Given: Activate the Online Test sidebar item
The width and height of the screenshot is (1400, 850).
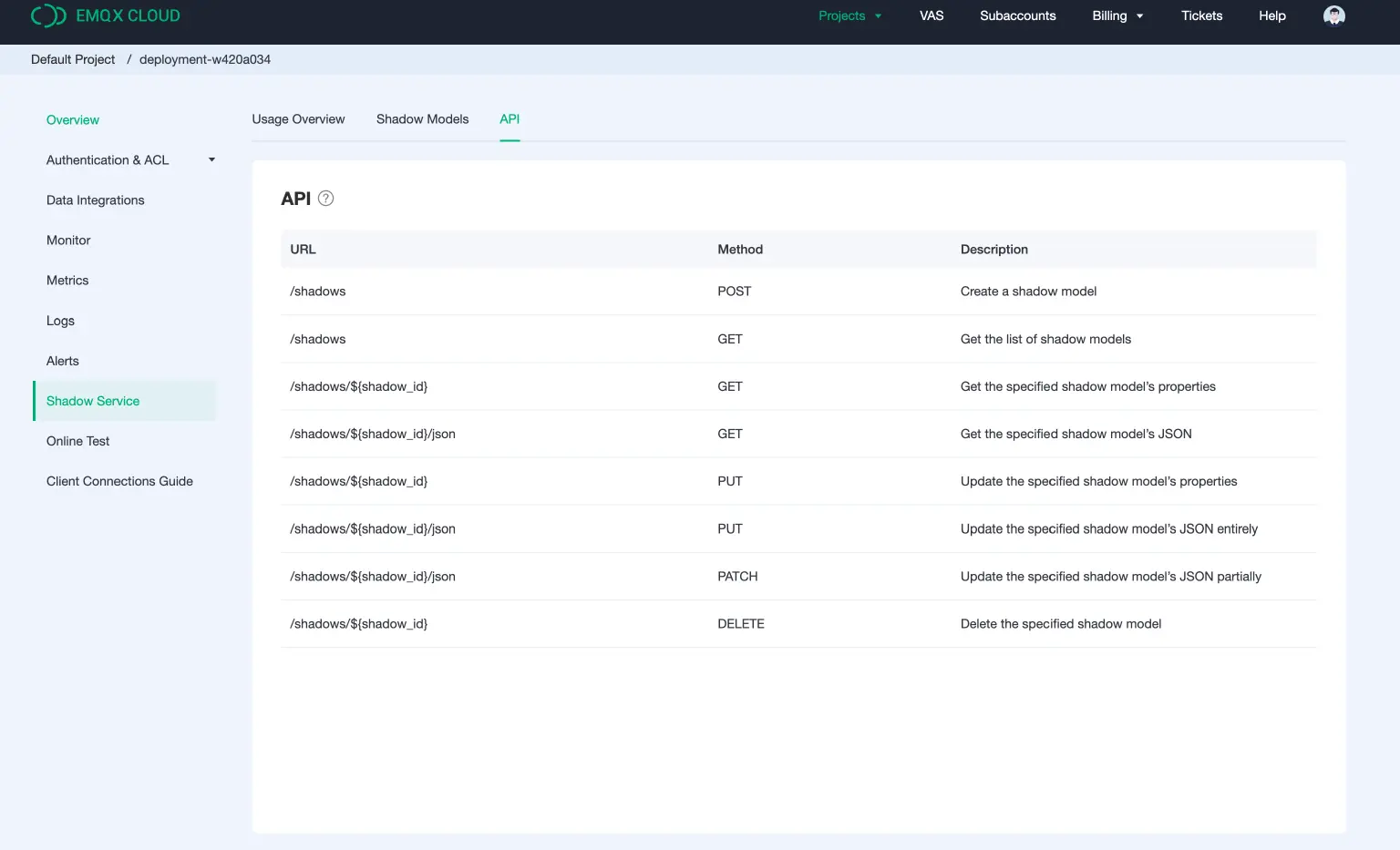Looking at the screenshot, I should pos(77,440).
